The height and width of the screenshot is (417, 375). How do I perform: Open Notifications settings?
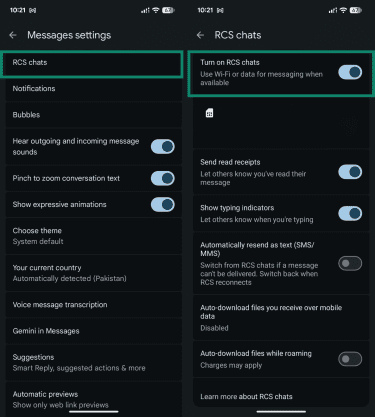pyautogui.click(x=94, y=89)
